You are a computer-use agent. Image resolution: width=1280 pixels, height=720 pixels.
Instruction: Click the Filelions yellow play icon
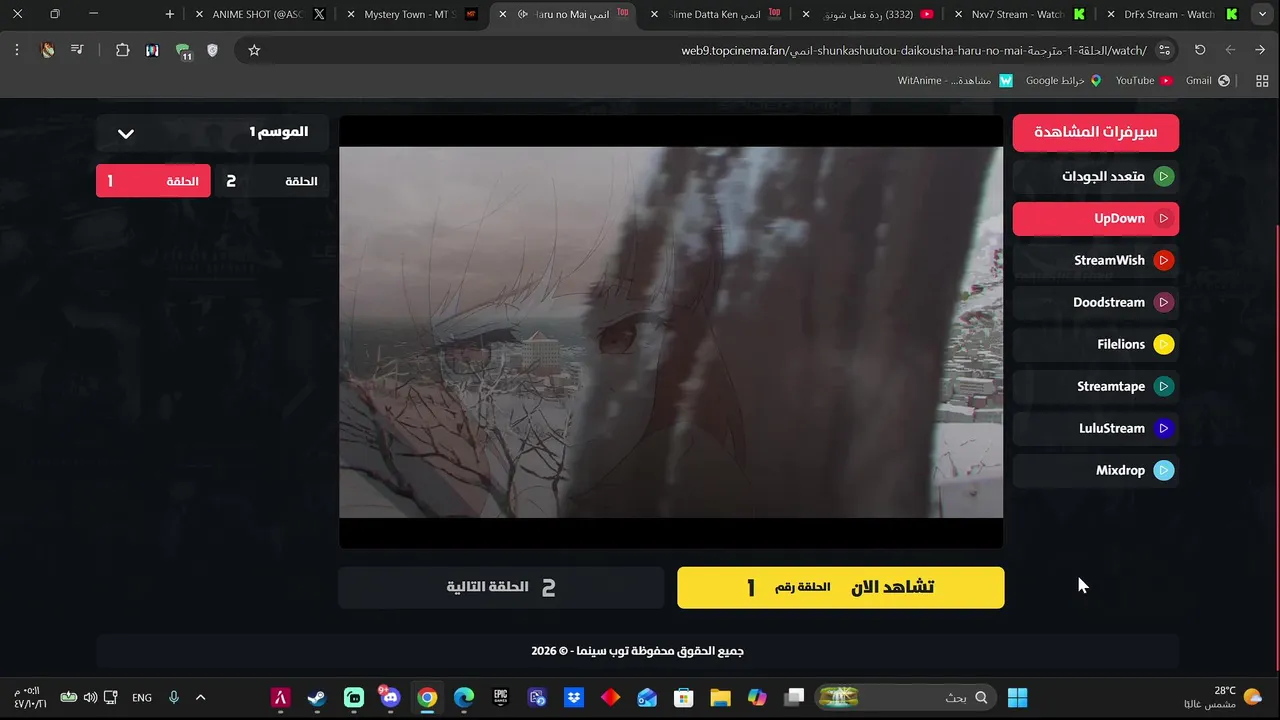click(1163, 345)
